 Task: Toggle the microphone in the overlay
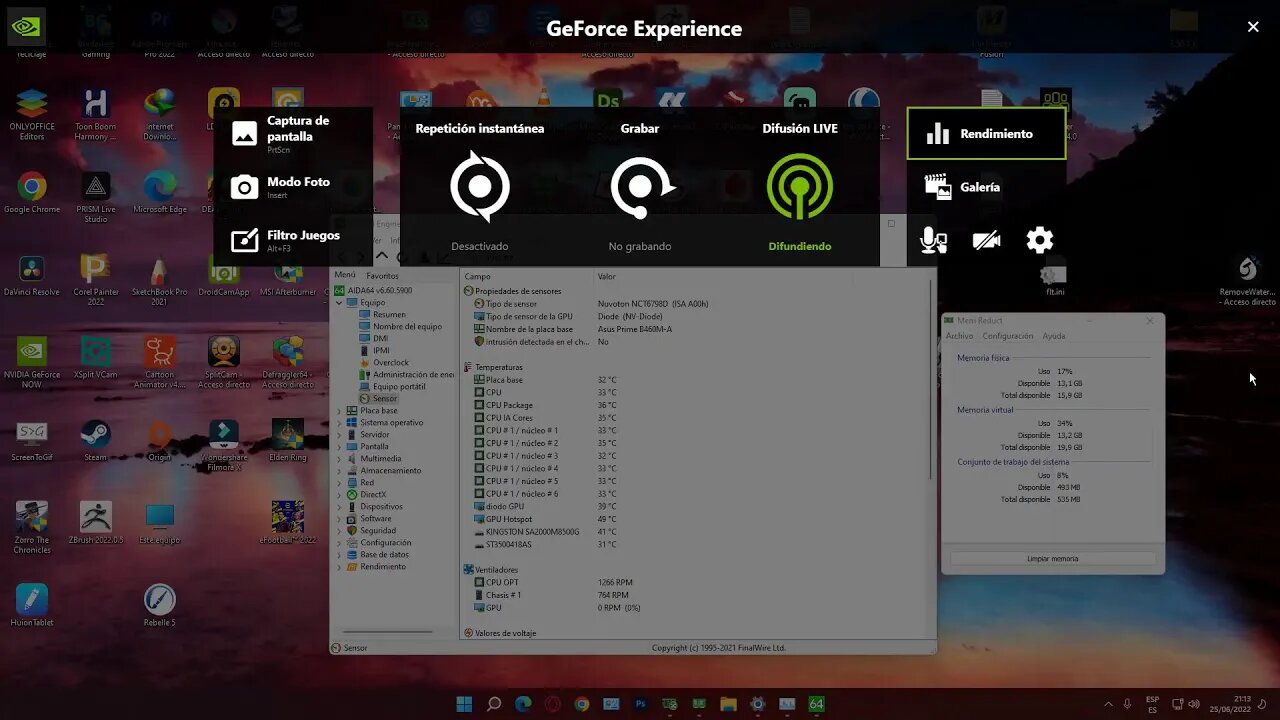[x=933, y=240]
